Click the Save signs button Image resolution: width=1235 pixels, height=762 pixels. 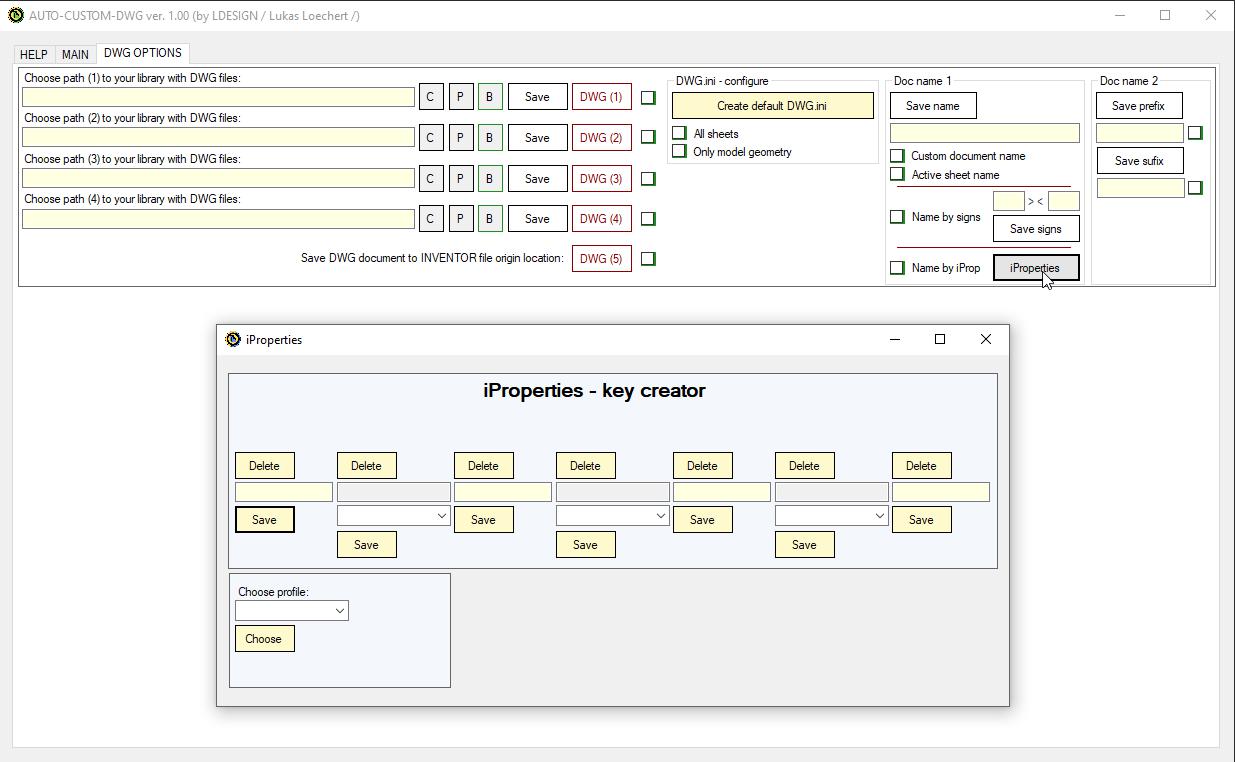[1036, 228]
